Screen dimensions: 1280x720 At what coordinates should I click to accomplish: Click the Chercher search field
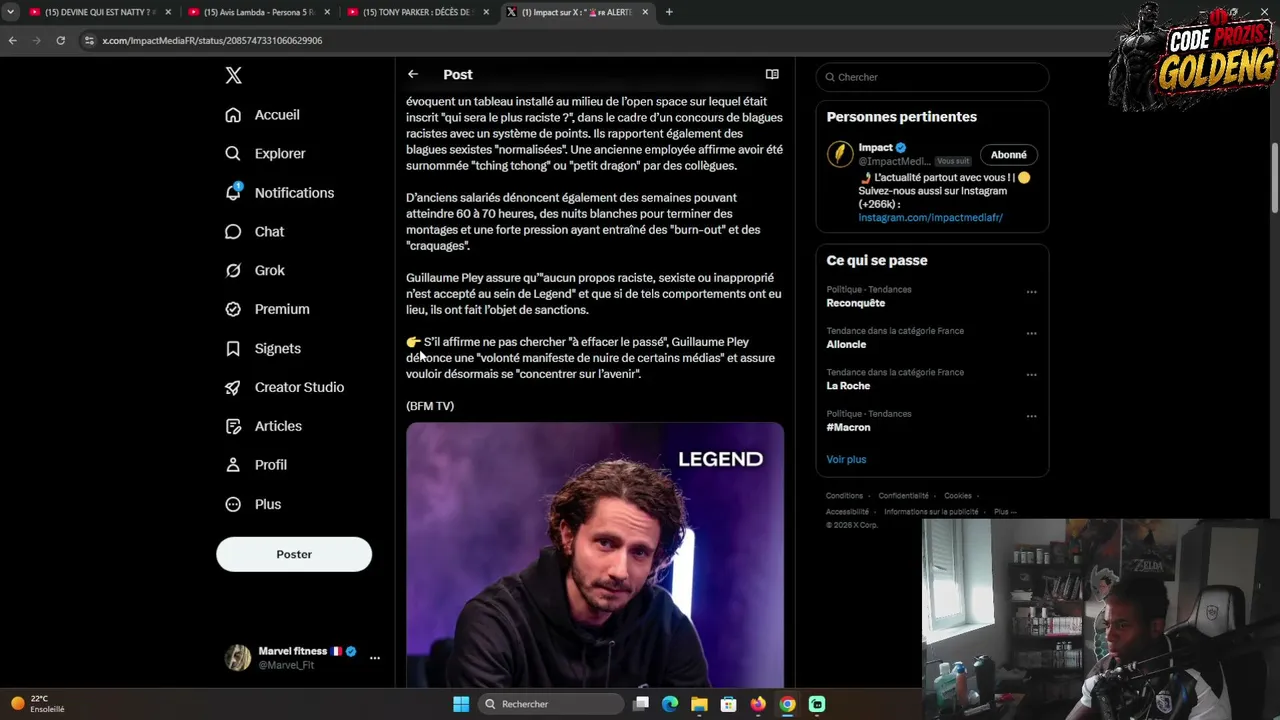pyautogui.click(x=932, y=77)
